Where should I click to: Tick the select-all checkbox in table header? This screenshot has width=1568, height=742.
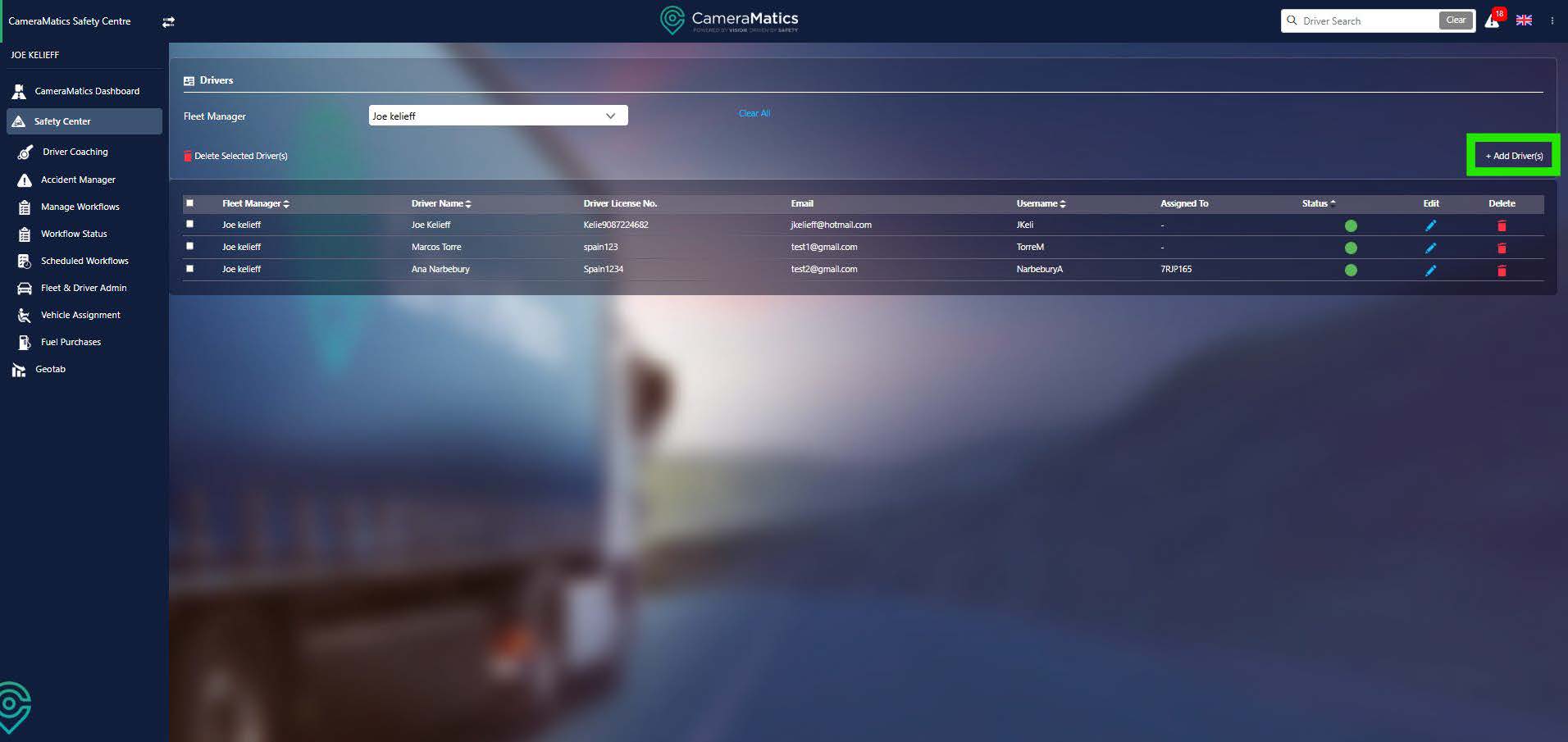[190, 203]
